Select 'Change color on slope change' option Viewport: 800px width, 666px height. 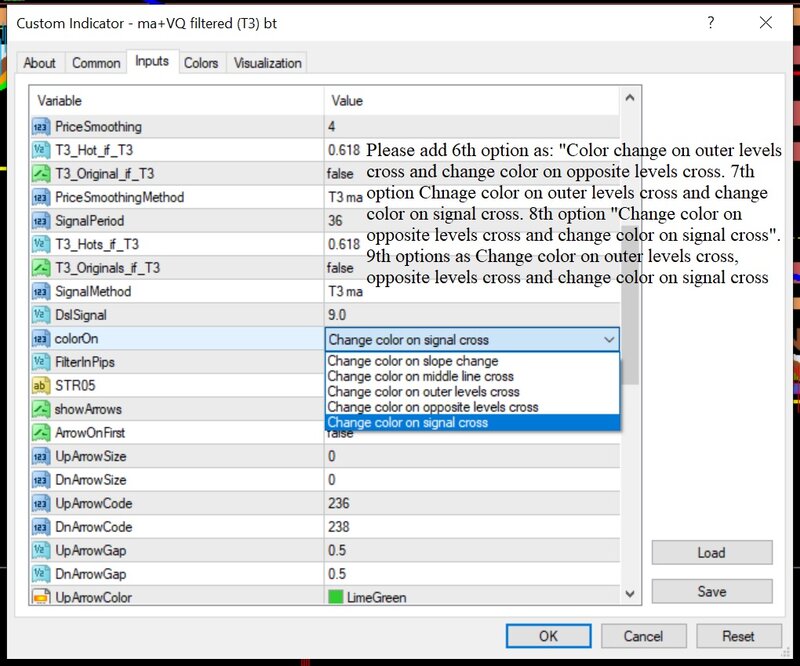click(x=412, y=361)
